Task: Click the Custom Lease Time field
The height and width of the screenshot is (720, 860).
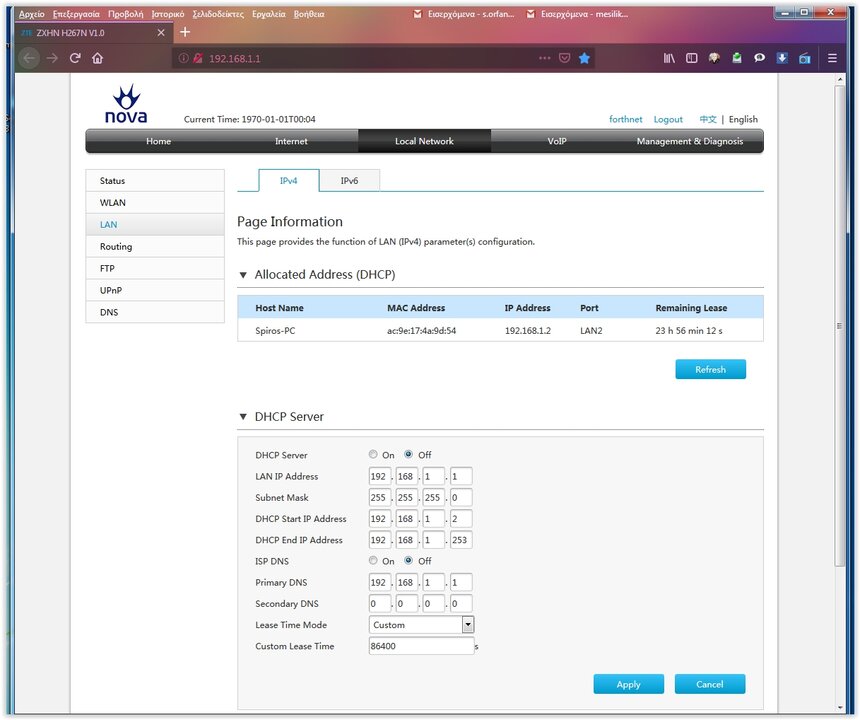Action: point(421,646)
